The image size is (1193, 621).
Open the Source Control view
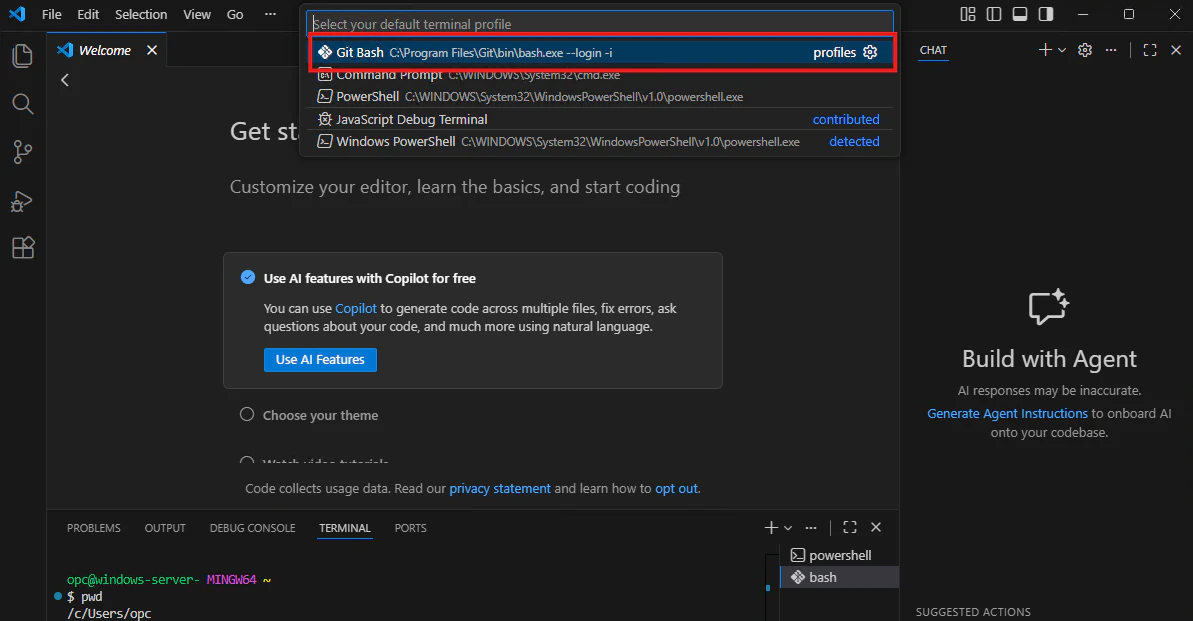[x=23, y=151]
